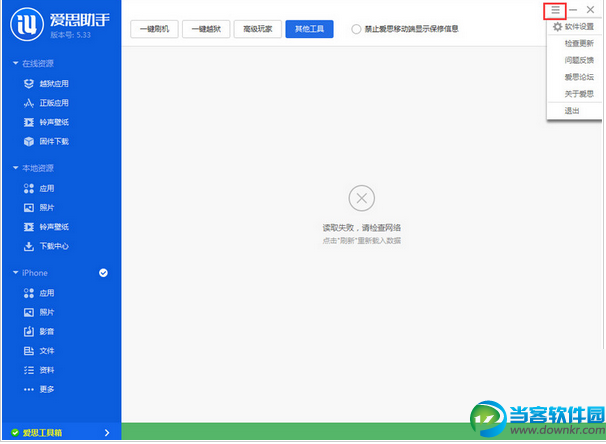Click the 点击"刷新"重新载入数据 hint text

tap(361, 241)
